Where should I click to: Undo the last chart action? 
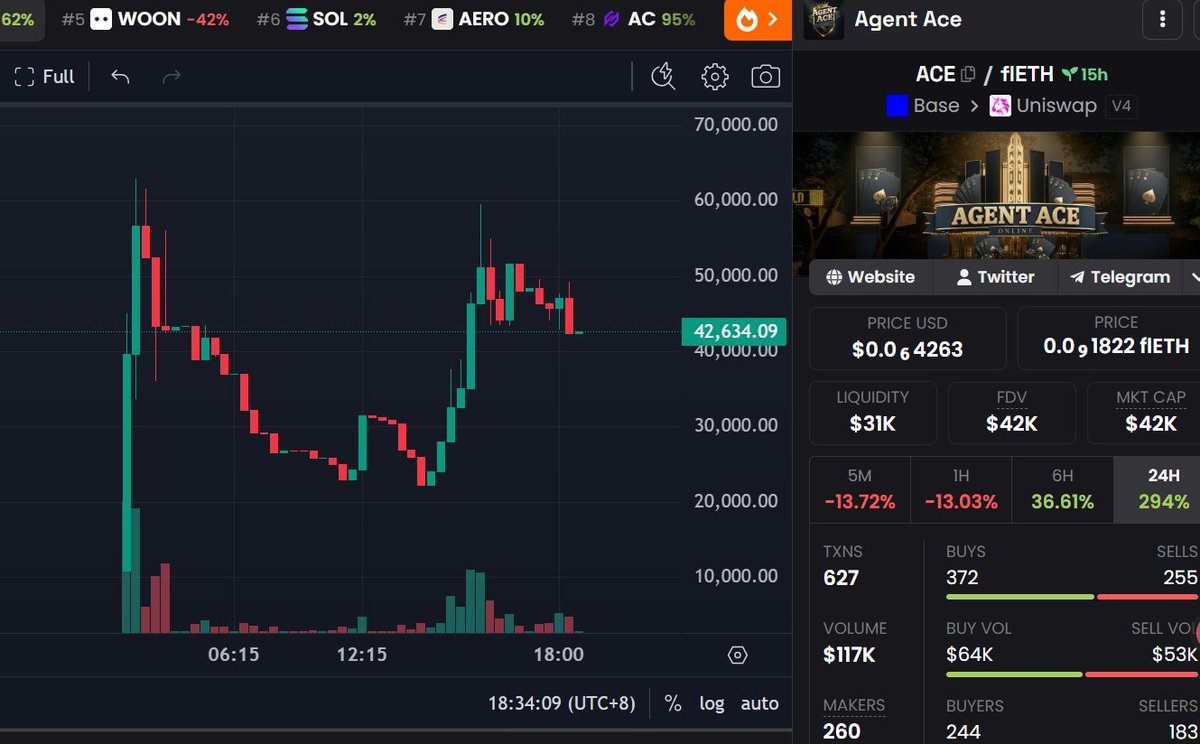[120, 77]
